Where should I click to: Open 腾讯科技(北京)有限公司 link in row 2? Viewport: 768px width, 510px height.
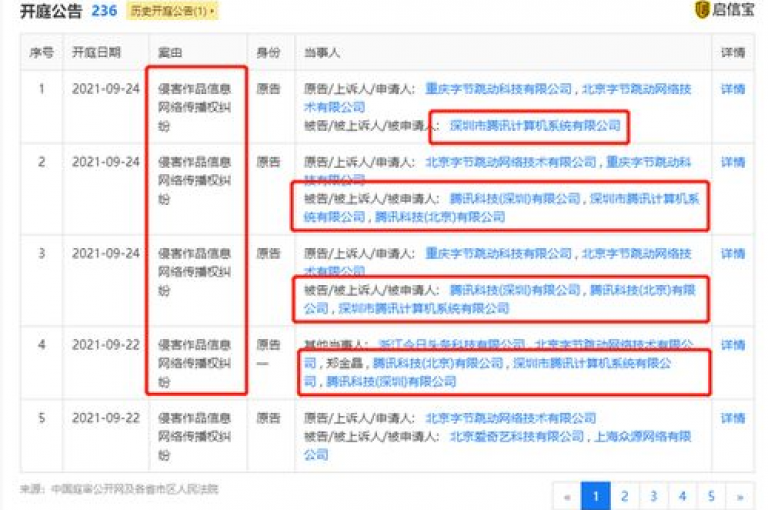[x=440, y=217]
